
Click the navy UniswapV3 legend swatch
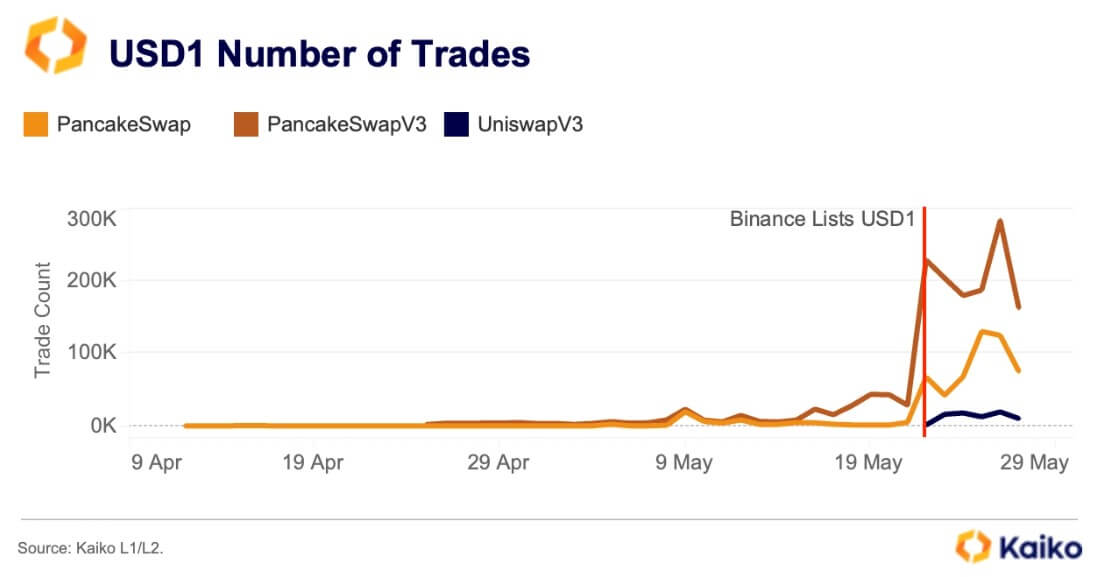(457, 125)
